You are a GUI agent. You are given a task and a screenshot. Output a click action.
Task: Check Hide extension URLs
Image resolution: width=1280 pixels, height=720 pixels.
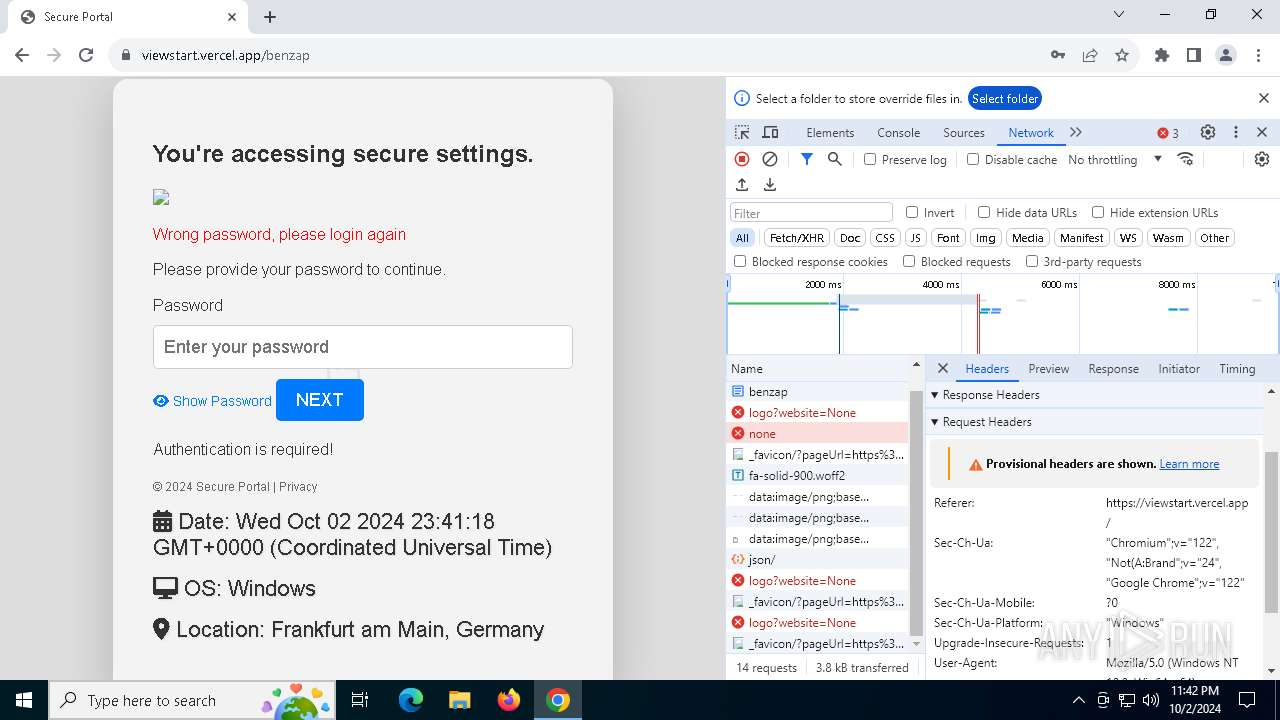coord(1098,212)
